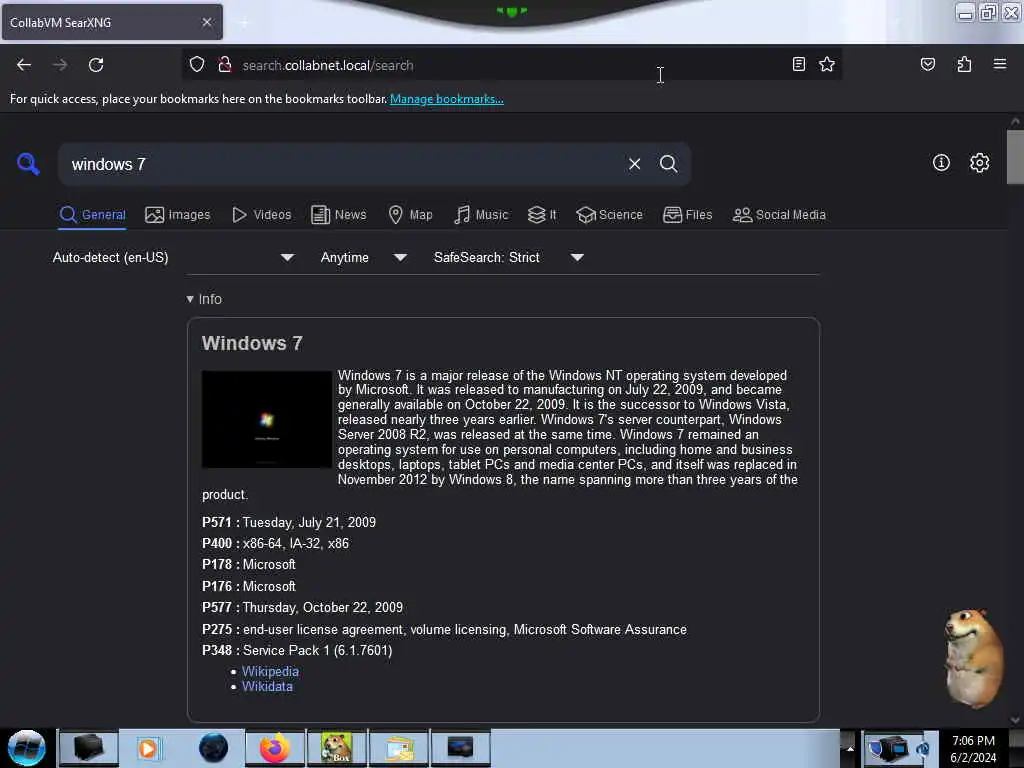
Task: Open the media player taskbar icon
Action: click(x=148, y=748)
